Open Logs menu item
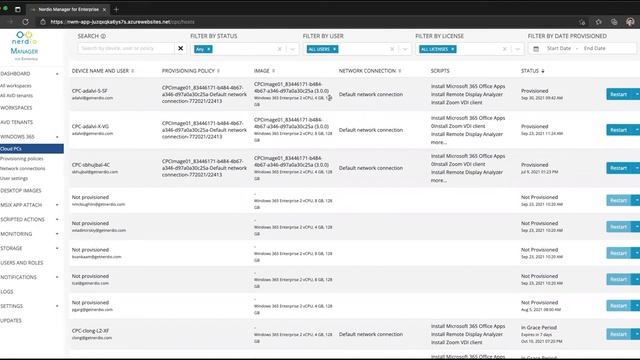Viewport: 640px width, 360px height. coord(7,292)
